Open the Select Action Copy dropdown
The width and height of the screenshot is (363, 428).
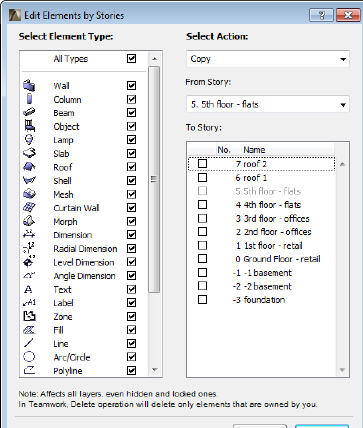268,59
